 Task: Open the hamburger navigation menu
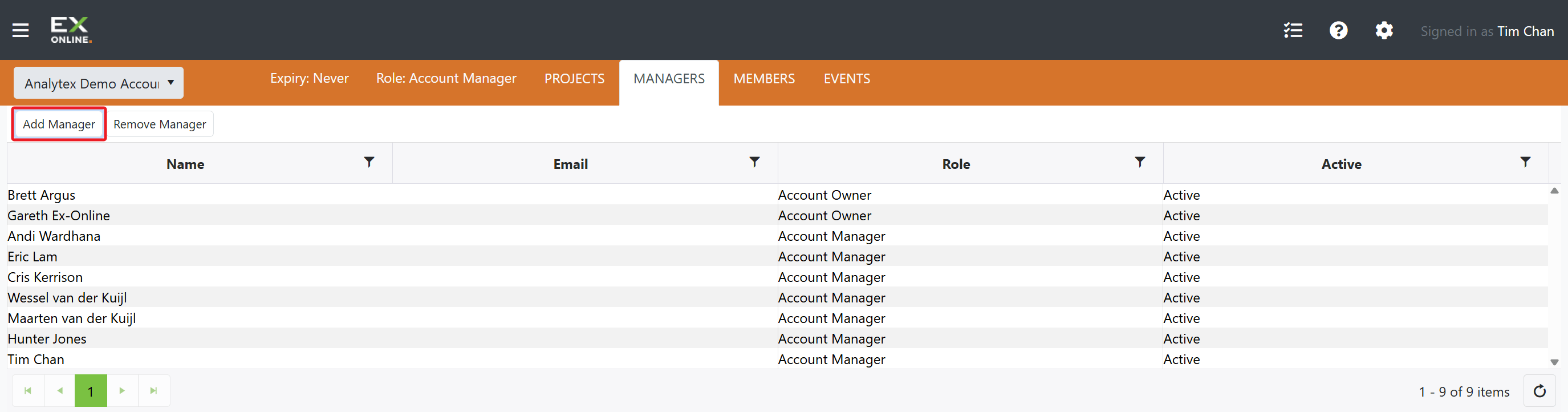point(21,30)
